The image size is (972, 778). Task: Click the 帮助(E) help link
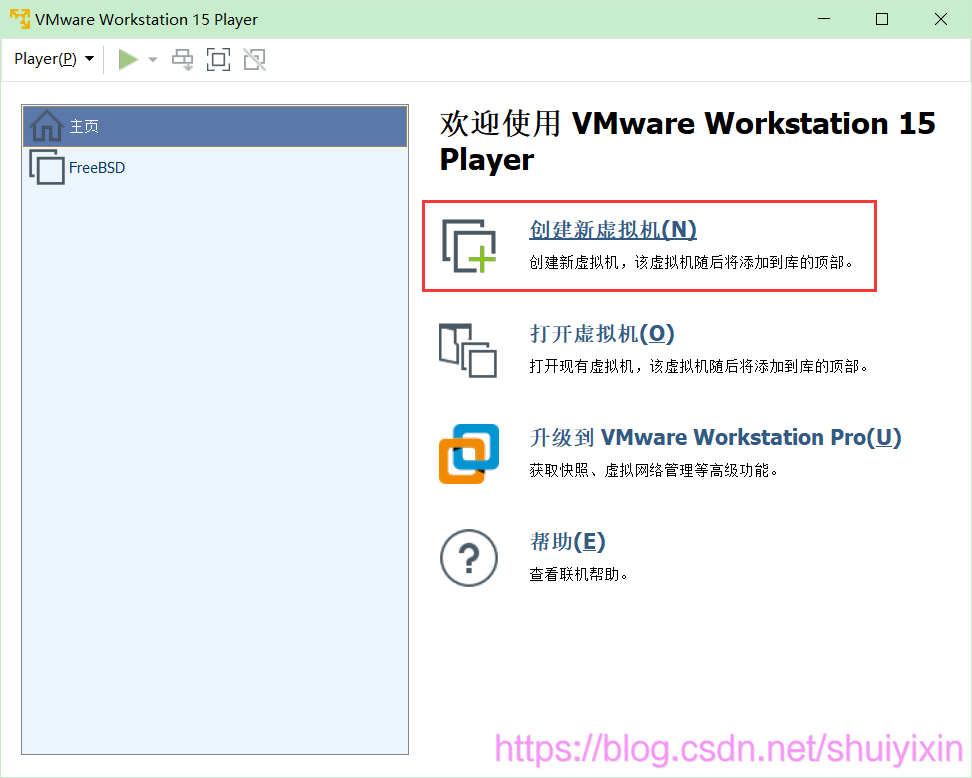[x=567, y=542]
